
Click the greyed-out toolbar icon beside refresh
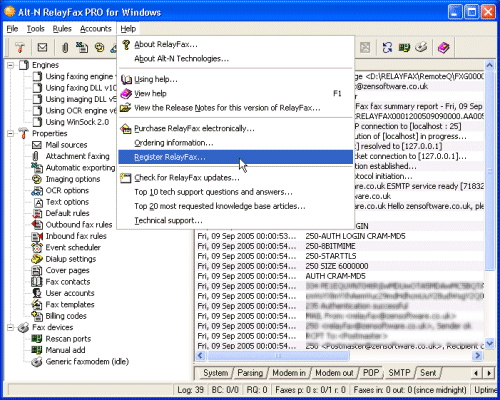pyautogui.click(x=365, y=48)
